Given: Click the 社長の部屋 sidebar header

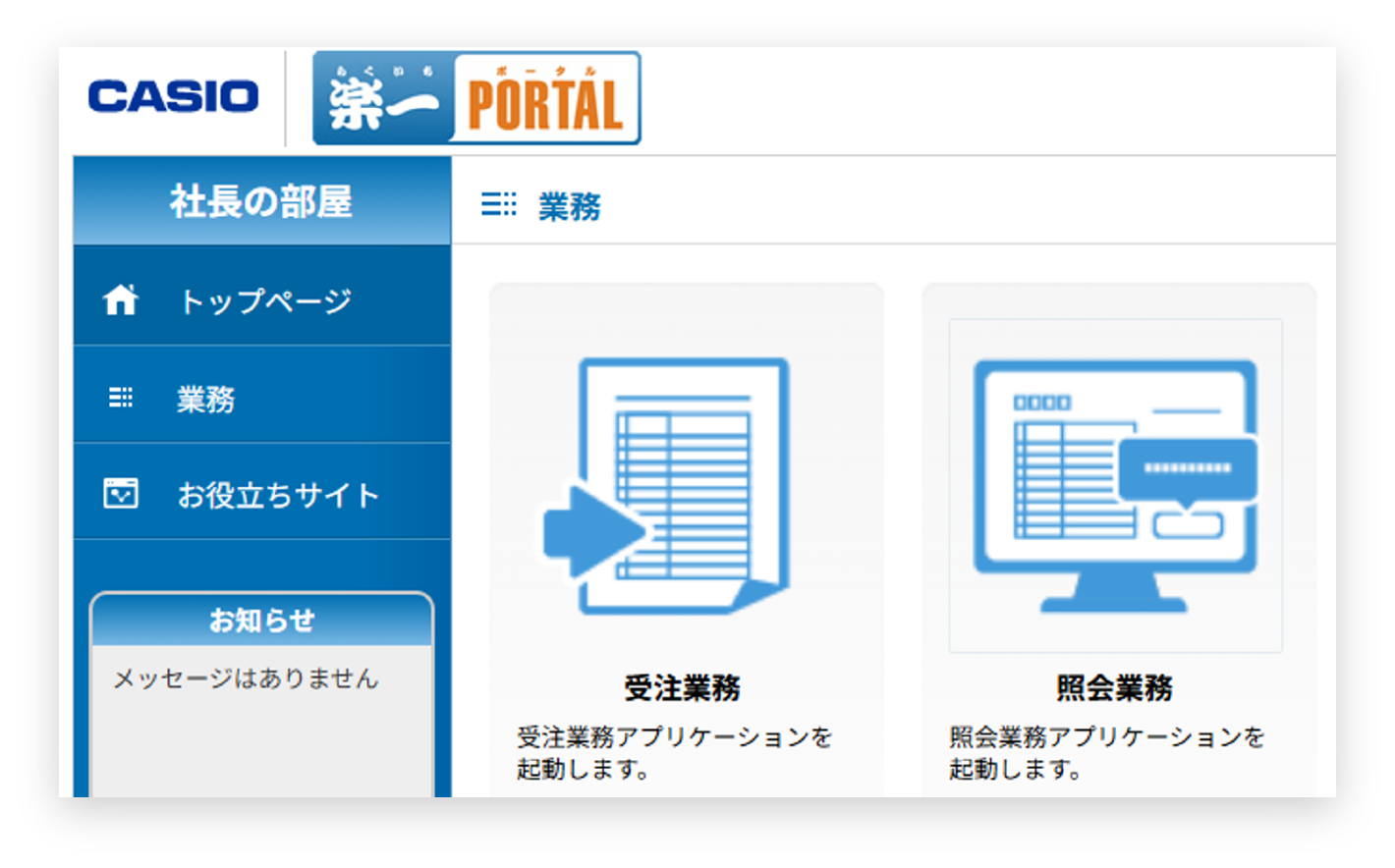Looking at the screenshot, I should click(262, 200).
